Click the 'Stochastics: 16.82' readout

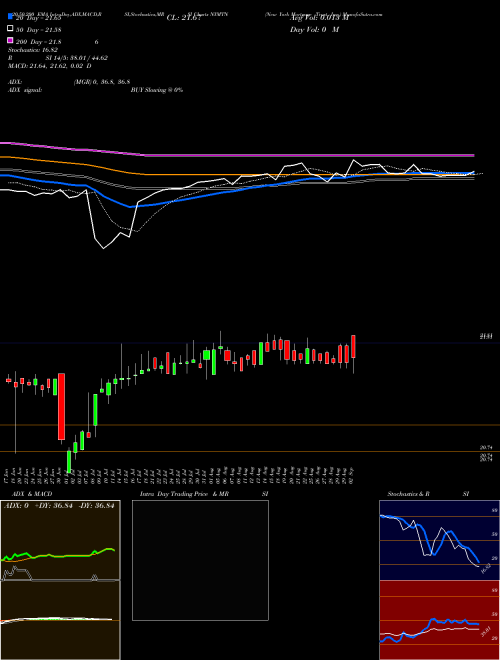33,50
